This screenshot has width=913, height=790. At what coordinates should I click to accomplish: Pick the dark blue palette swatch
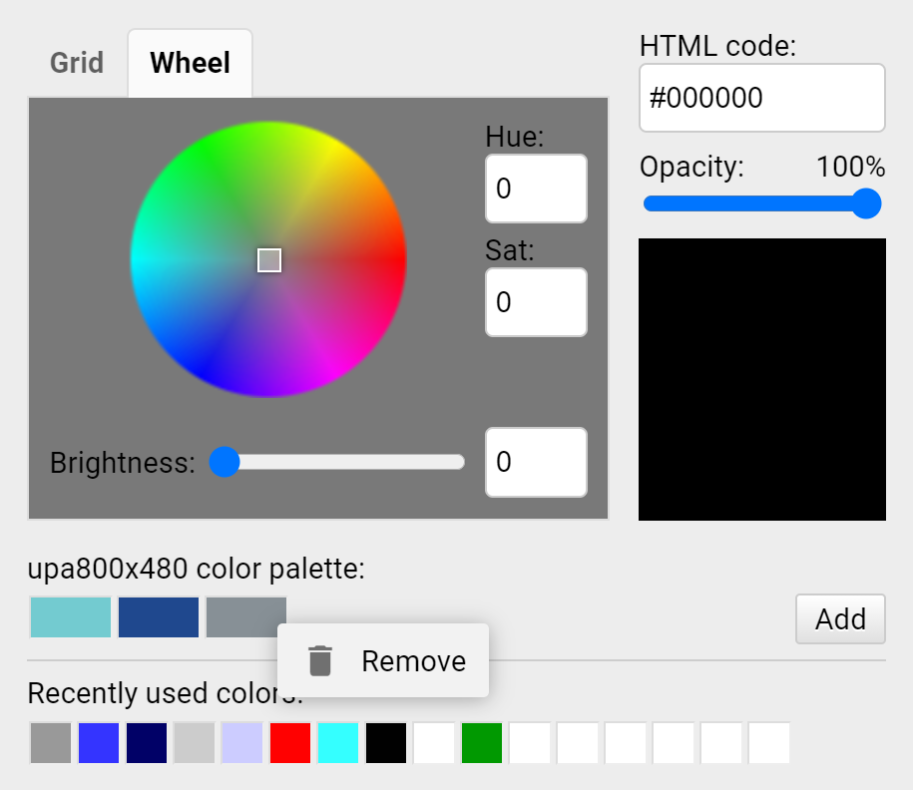[158, 617]
